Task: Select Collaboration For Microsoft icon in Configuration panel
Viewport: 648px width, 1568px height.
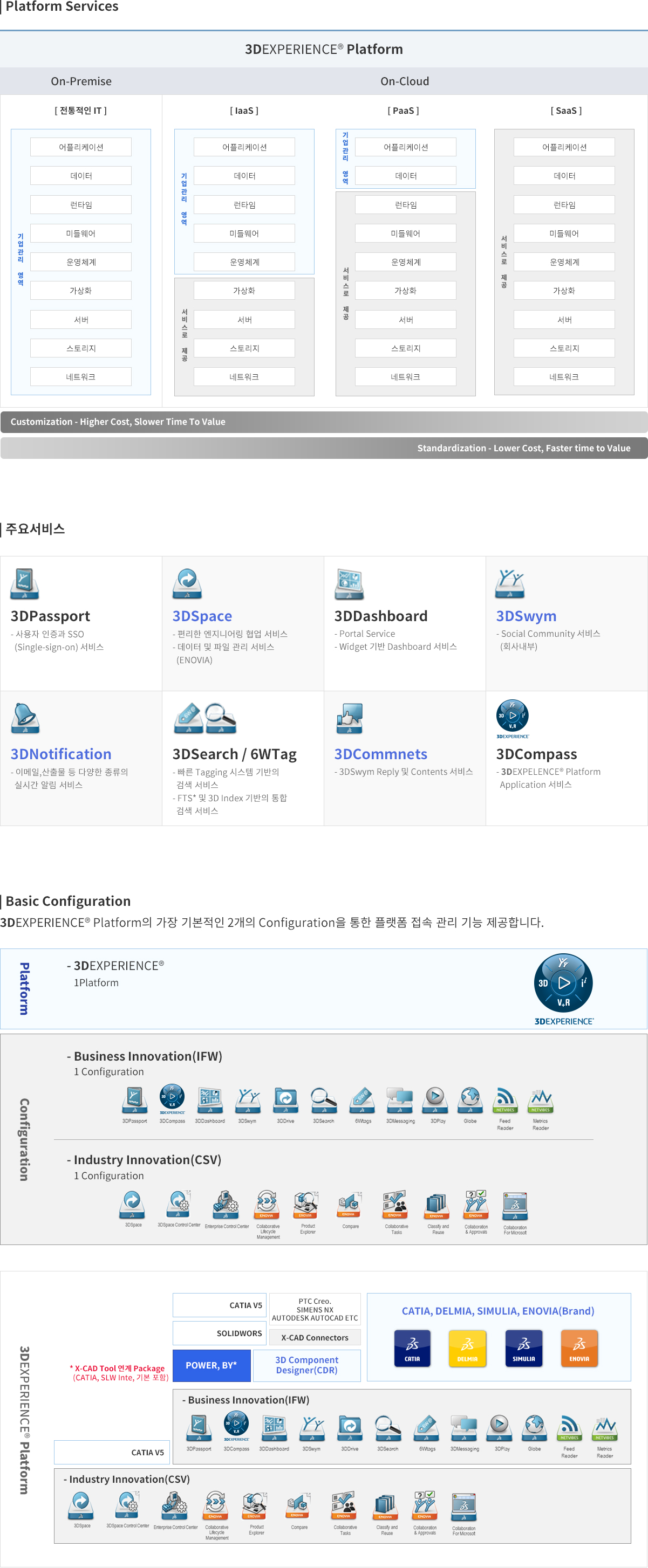Action: (x=515, y=1206)
